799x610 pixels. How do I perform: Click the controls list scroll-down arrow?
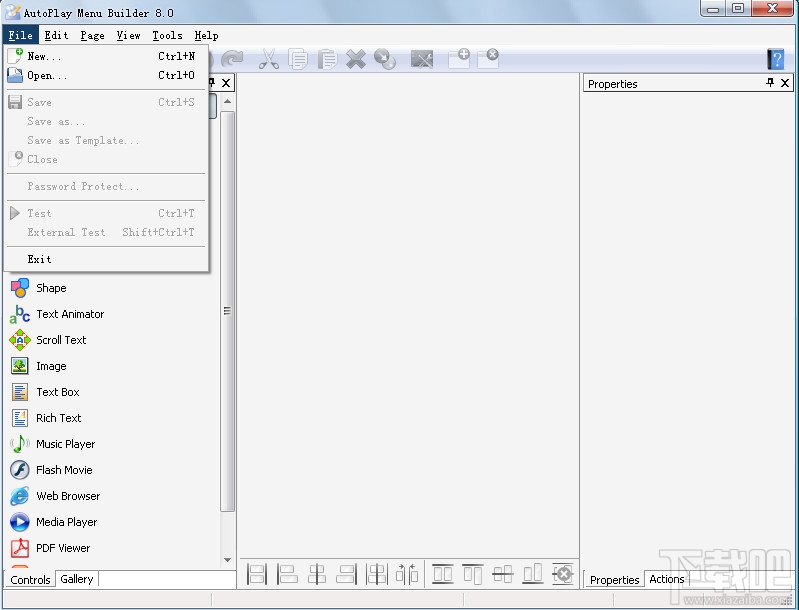(227, 560)
